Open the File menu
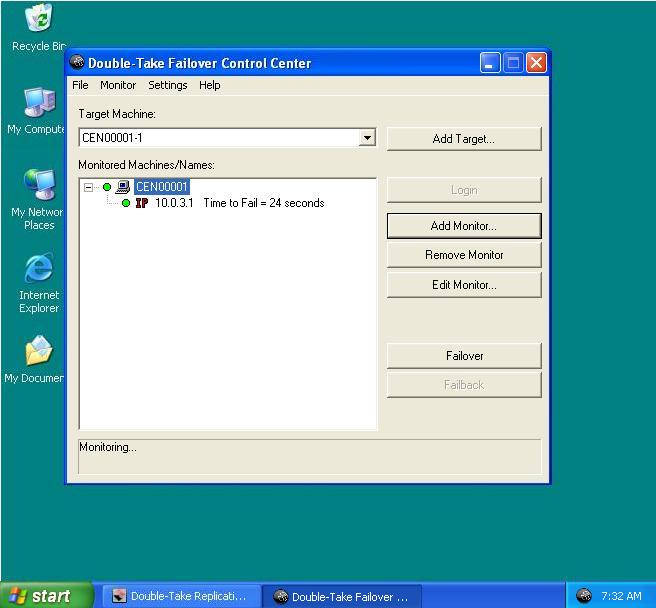The height and width of the screenshot is (608, 656). 80,85
